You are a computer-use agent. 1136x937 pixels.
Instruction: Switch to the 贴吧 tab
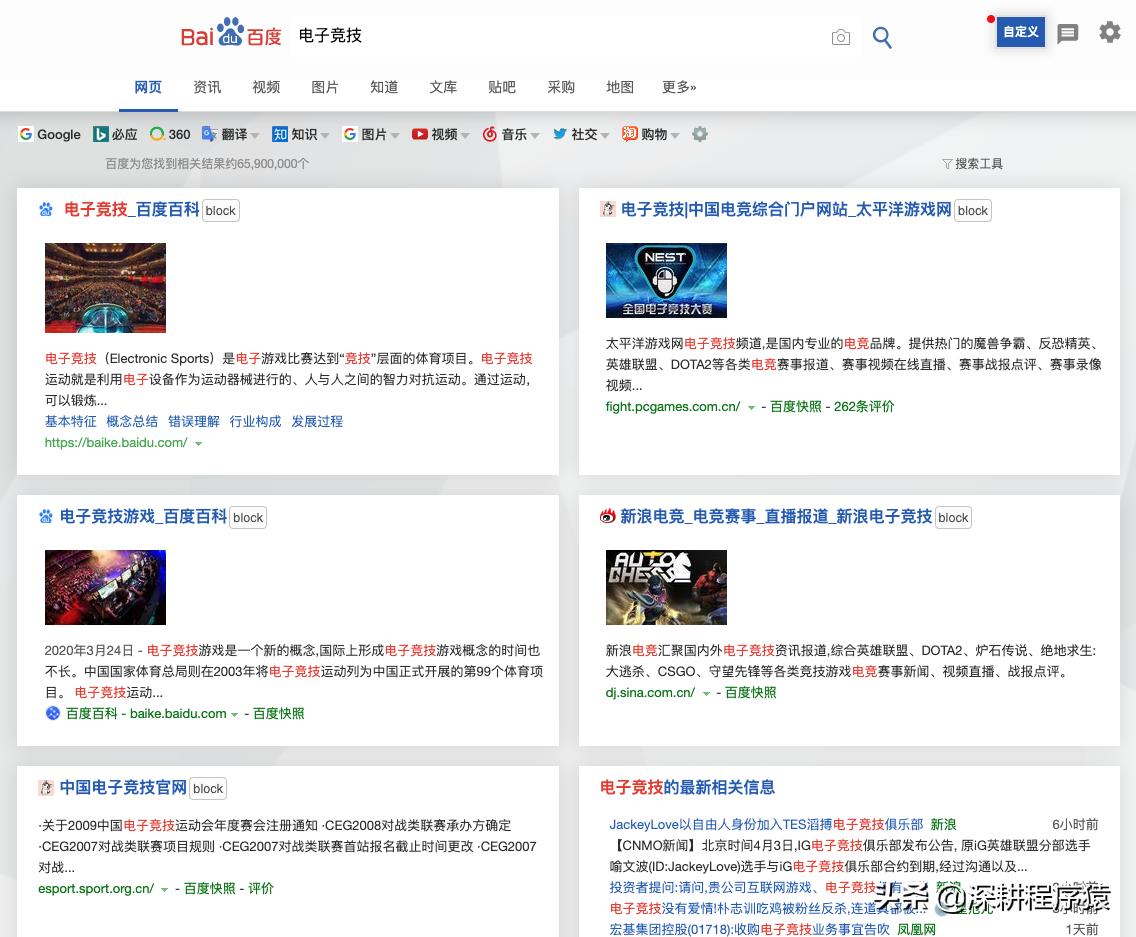coord(501,87)
